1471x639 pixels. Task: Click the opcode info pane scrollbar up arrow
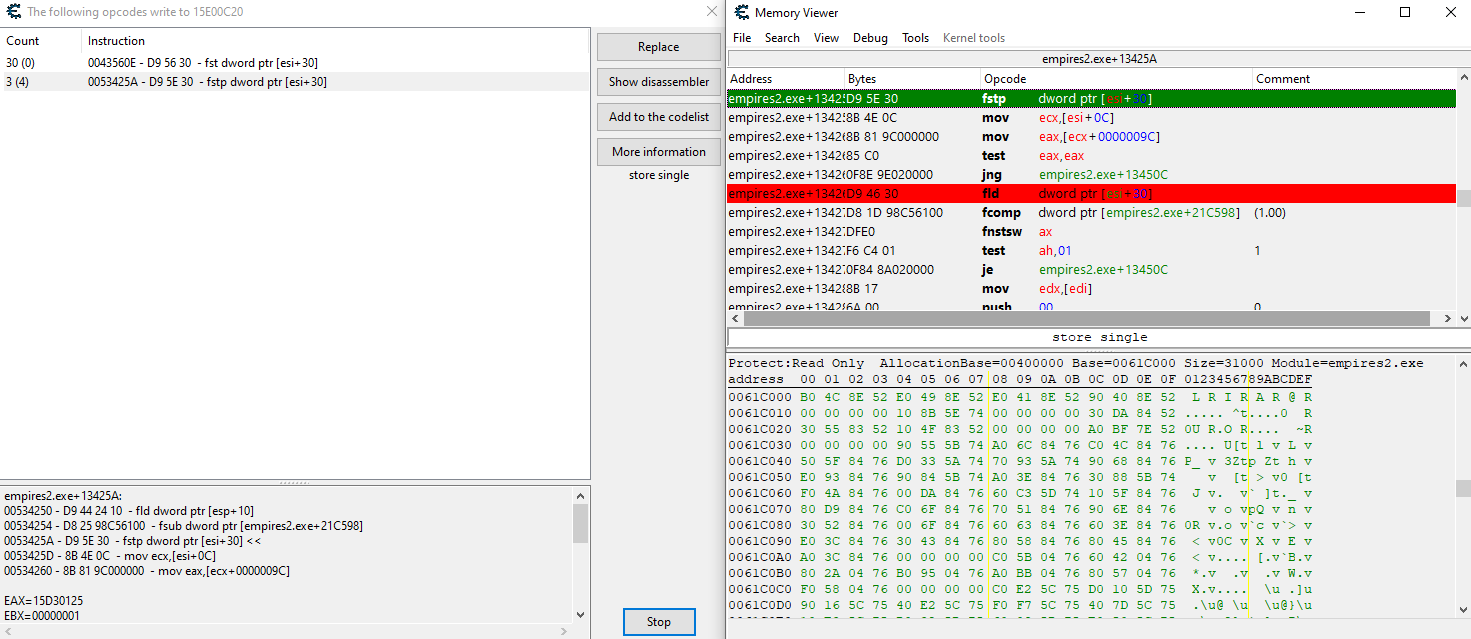click(x=580, y=495)
